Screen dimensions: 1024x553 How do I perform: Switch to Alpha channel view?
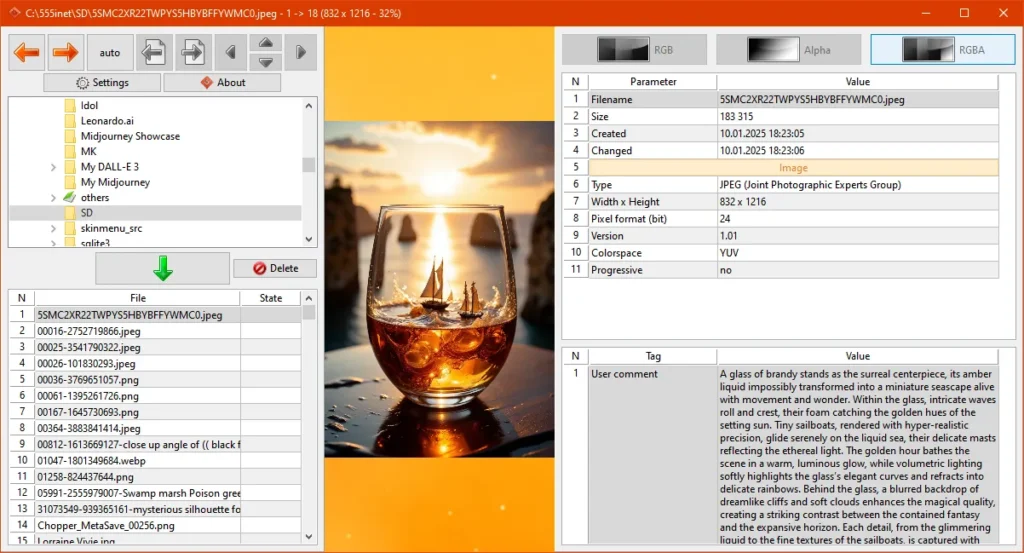pyautogui.click(x=788, y=50)
